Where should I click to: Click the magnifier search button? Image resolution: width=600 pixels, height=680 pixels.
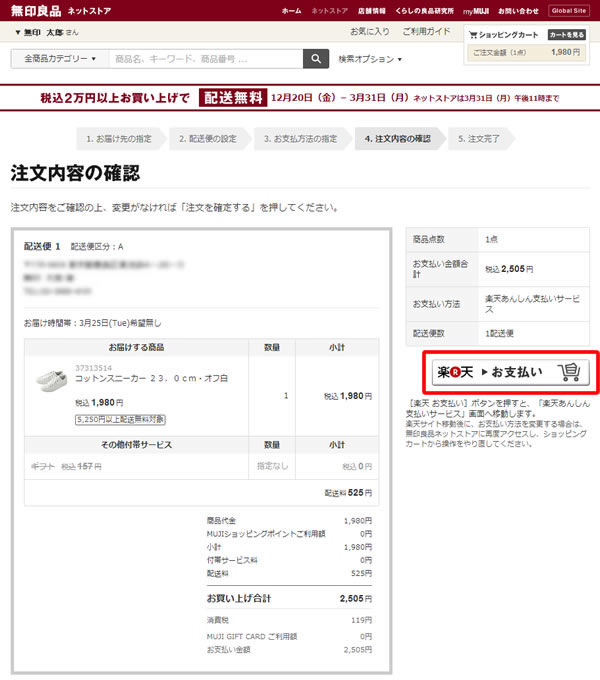point(316,59)
